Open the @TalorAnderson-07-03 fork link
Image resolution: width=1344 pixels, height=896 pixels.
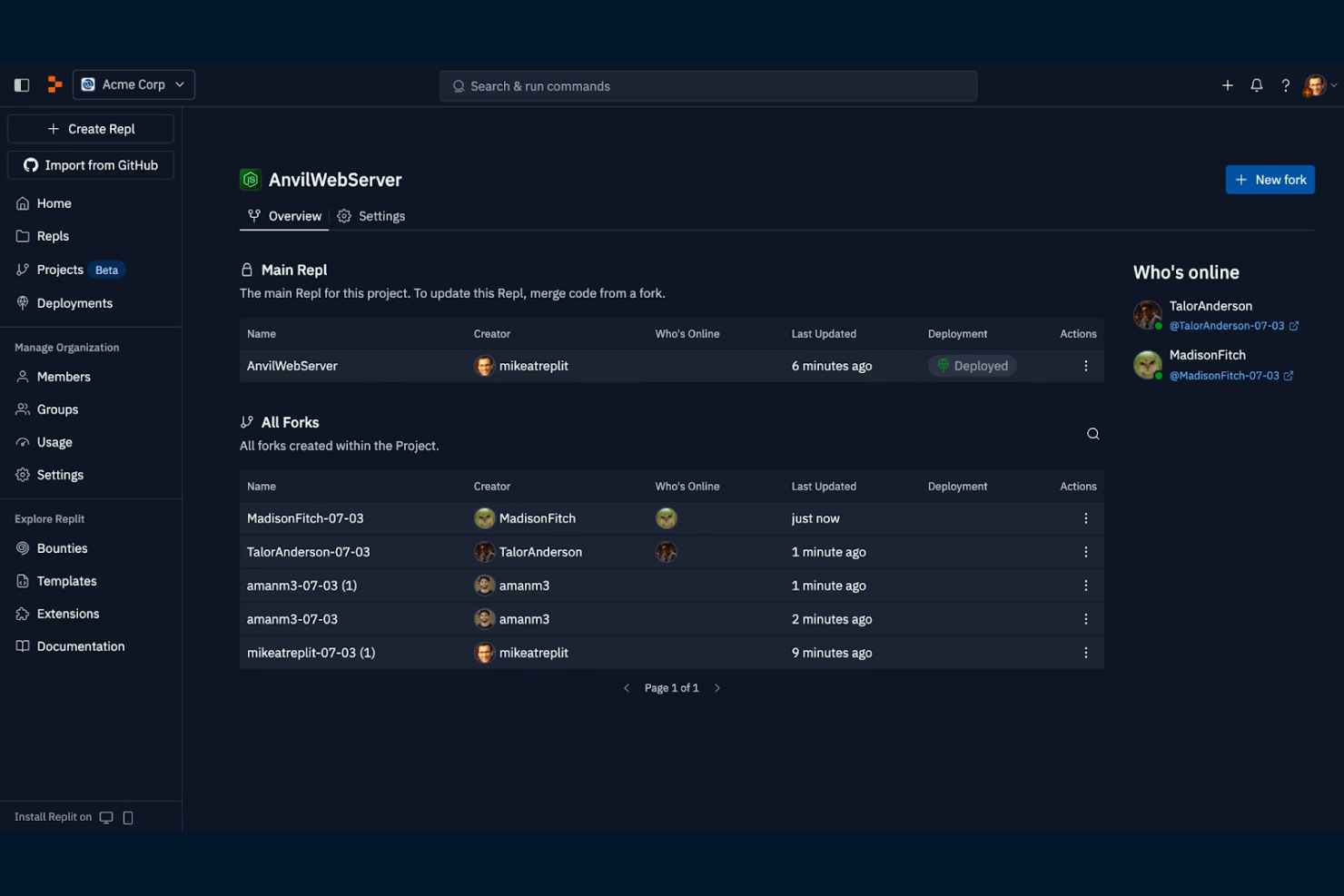[x=1229, y=325]
